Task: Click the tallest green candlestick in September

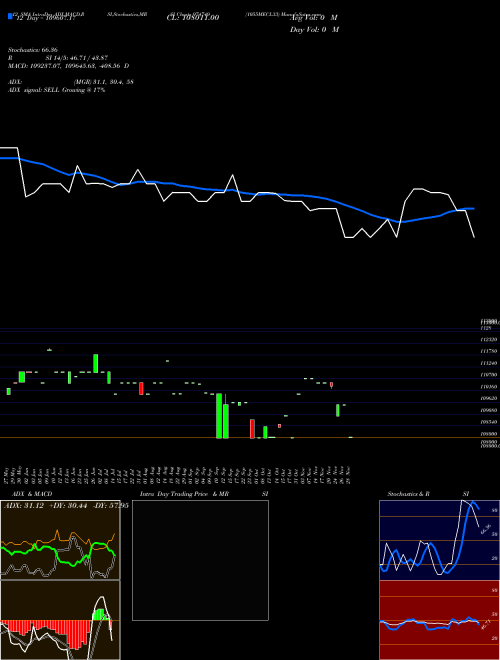Action: pos(219,416)
